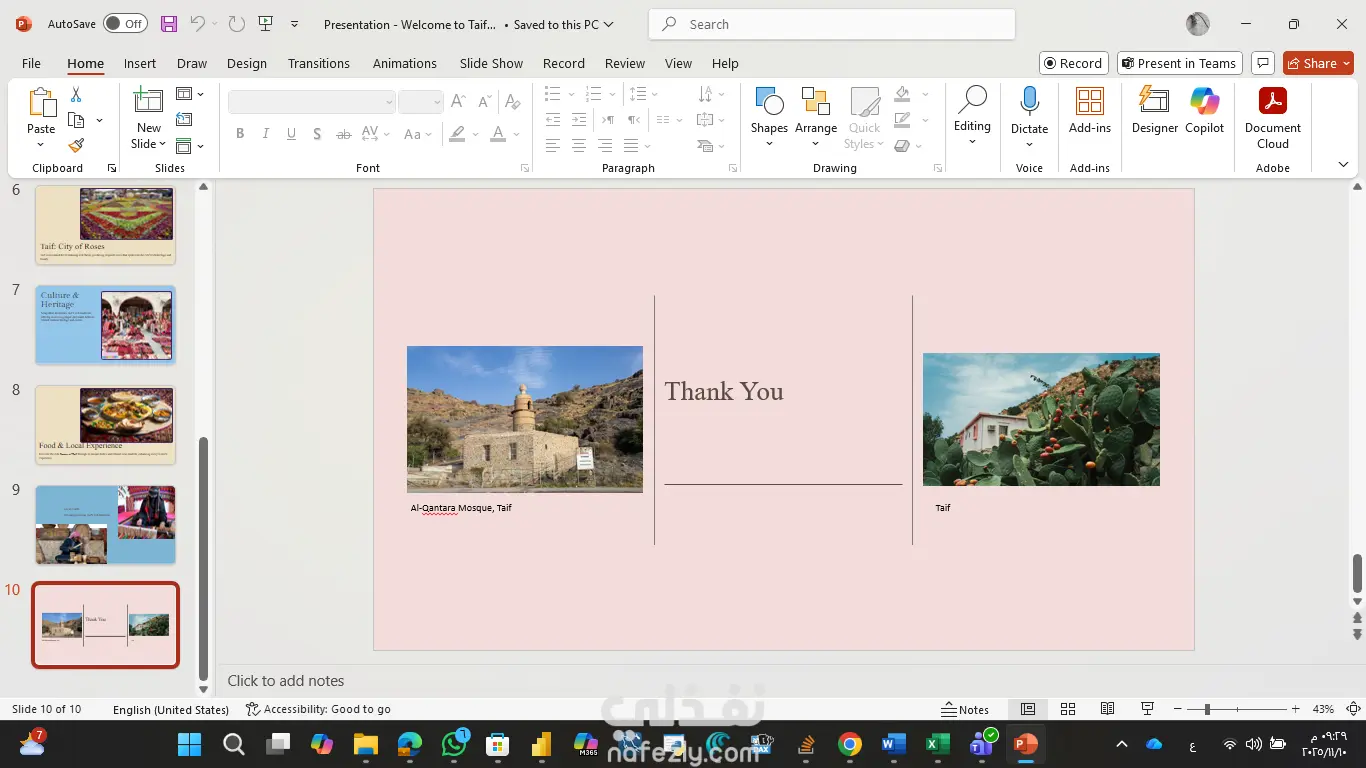Launch Copilot from the ribbon
This screenshot has width=1366, height=768.
(x=1204, y=110)
